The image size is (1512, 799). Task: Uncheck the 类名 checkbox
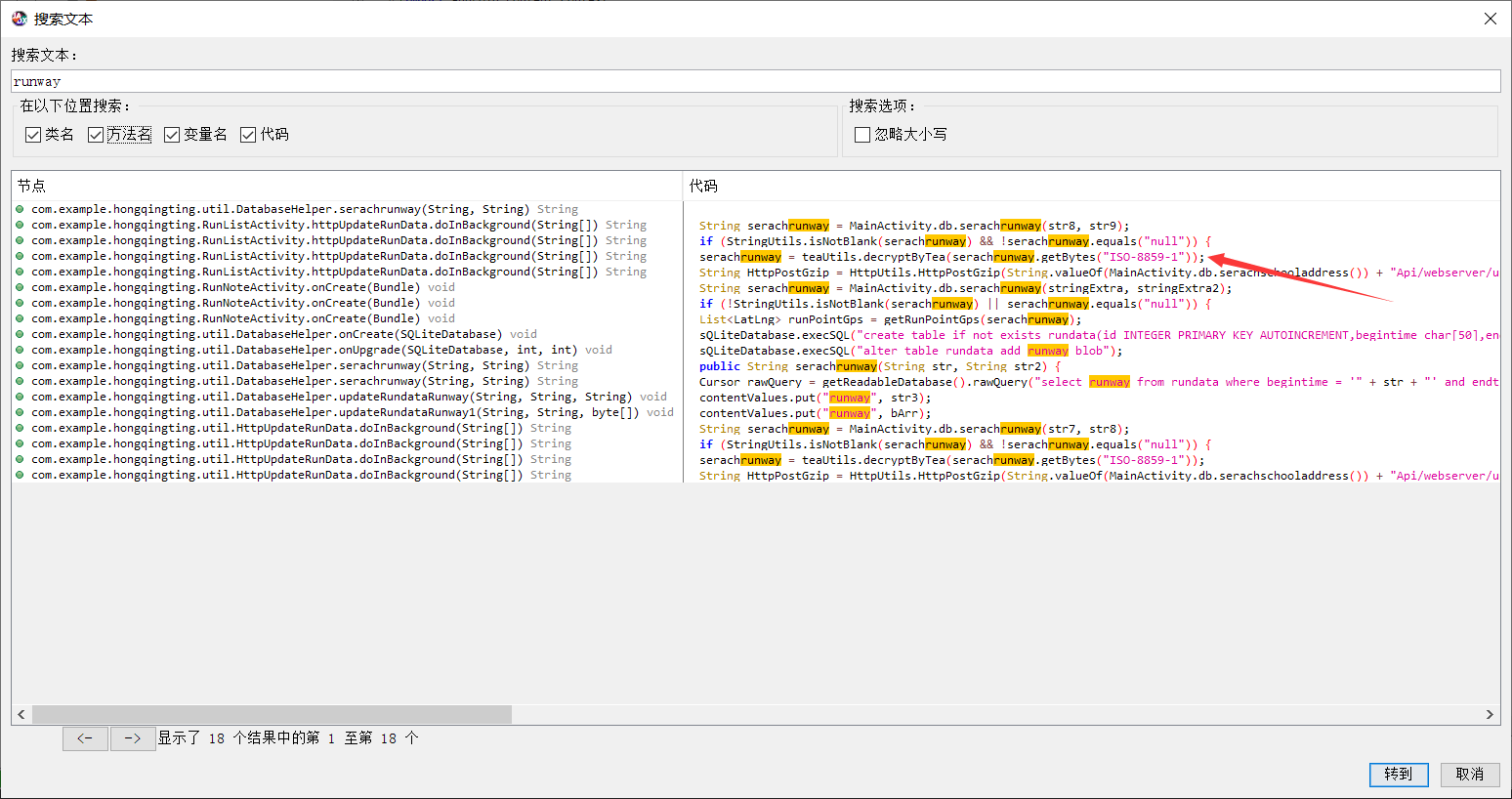tap(33, 135)
